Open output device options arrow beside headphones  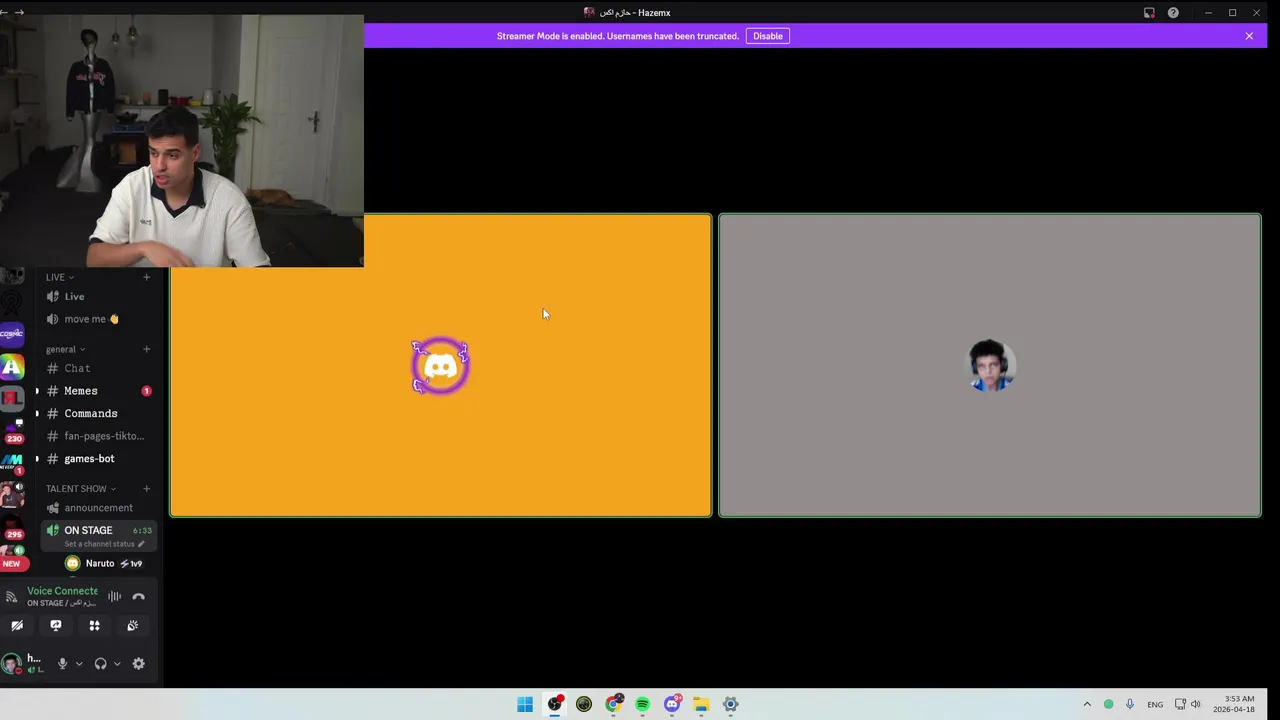(x=117, y=663)
